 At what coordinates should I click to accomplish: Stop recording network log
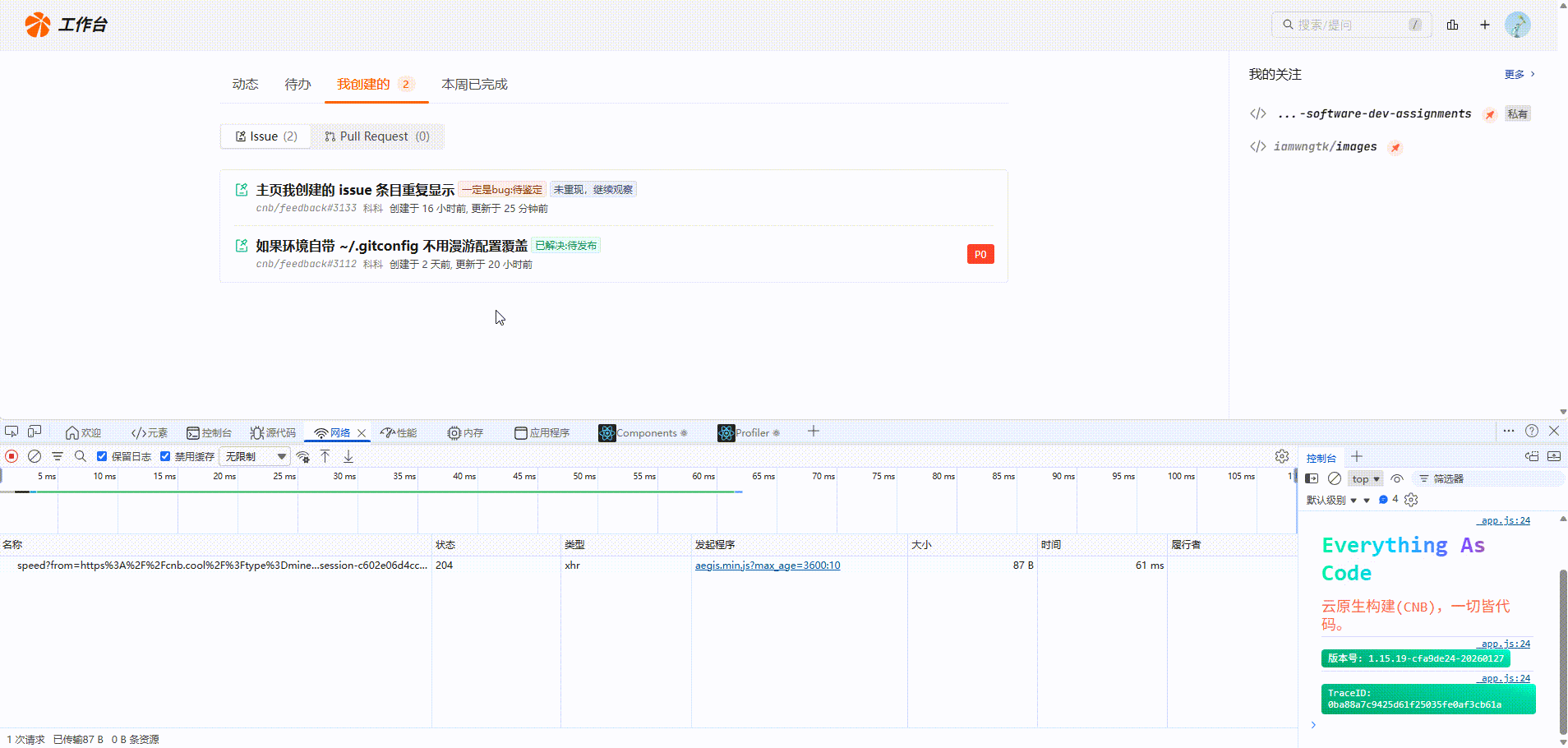[12, 455]
